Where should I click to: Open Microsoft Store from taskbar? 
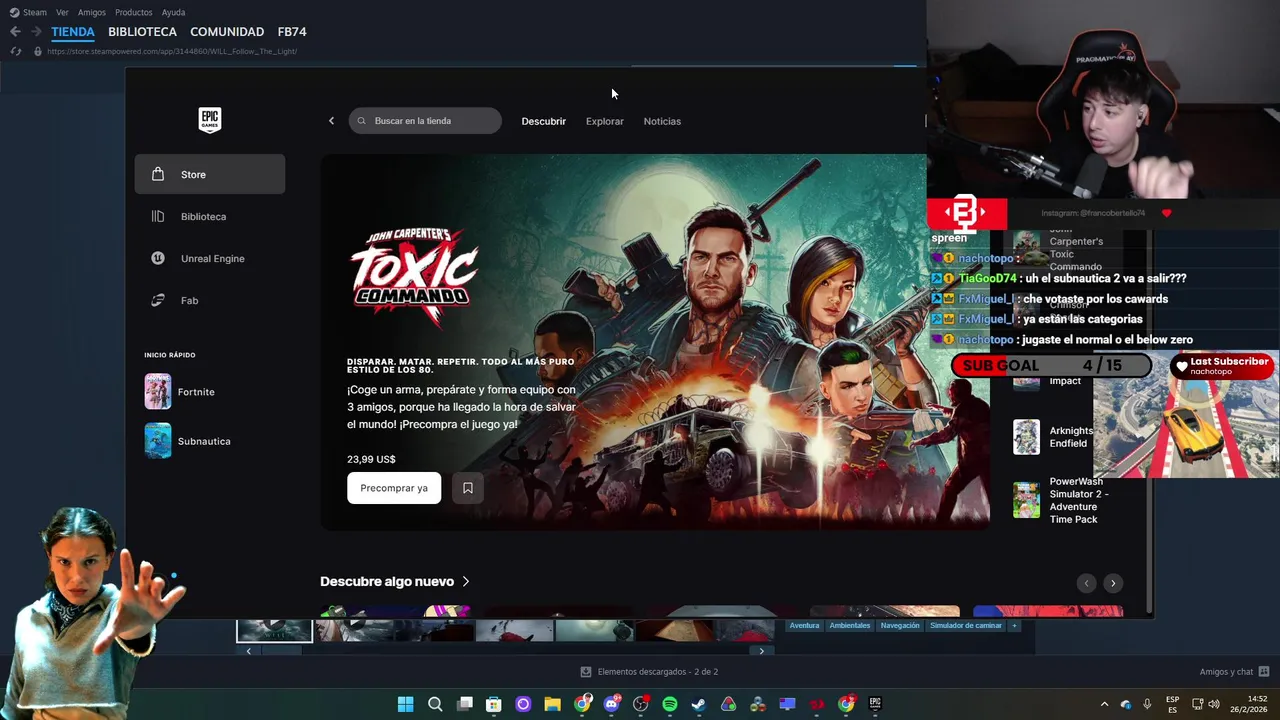(493, 704)
